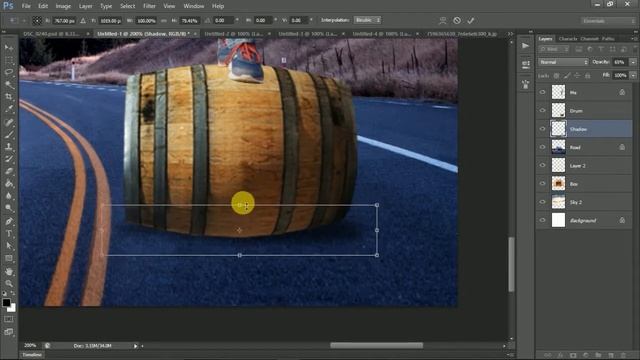
Task: Hide the Layer 2 layer
Action: click(542, 165)
